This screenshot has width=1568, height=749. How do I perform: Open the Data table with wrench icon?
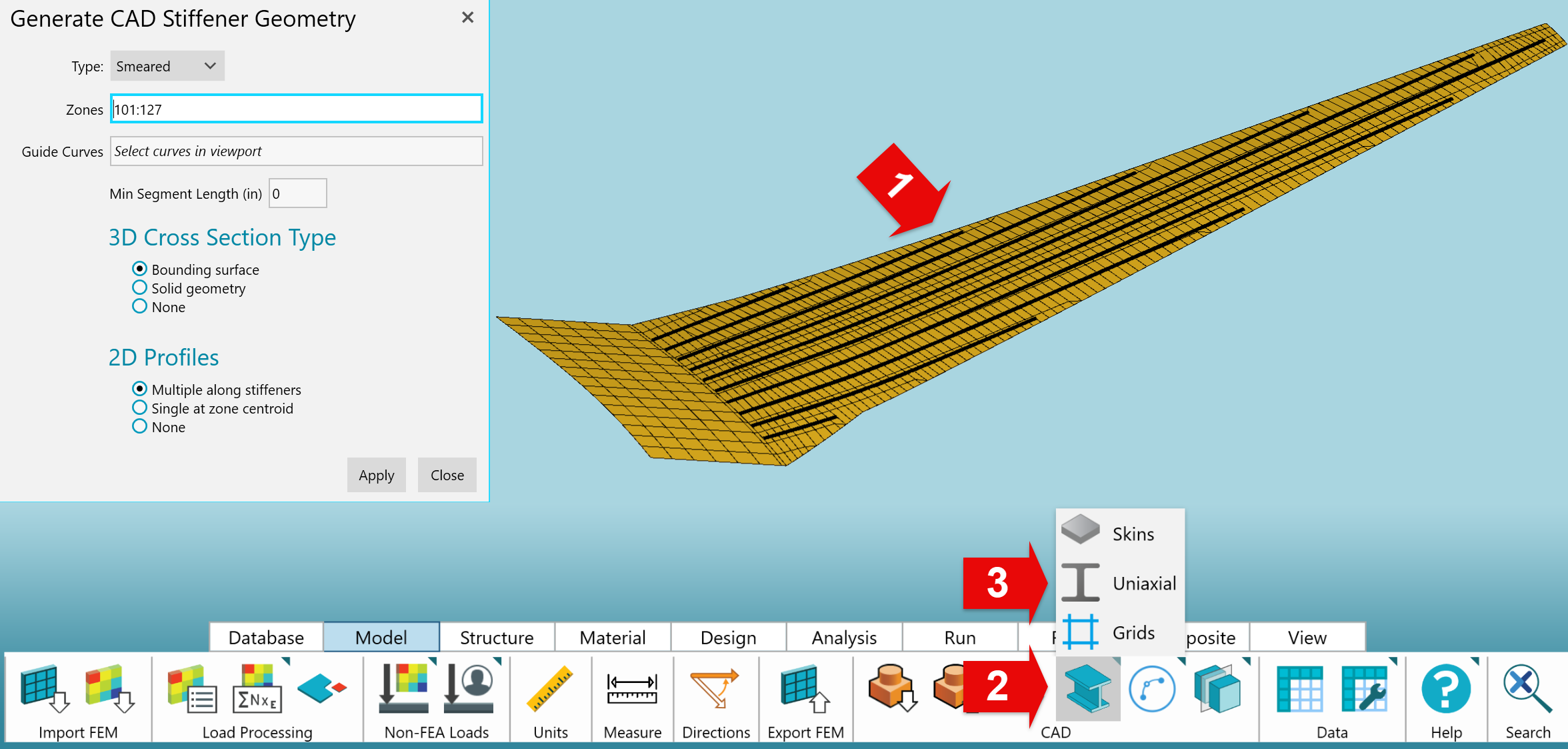1365,689
